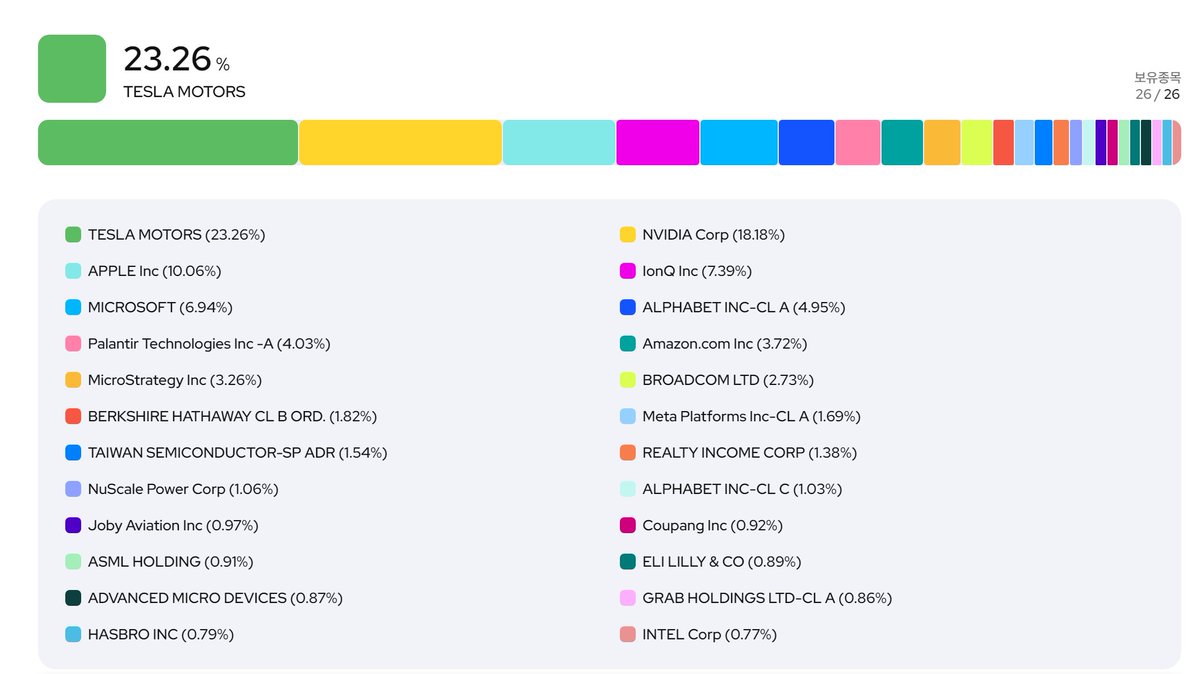The image size is (1200, 674).
Task: Click the ALPHABET INC-CL A (4.95%) label
Action: [744, 308]
